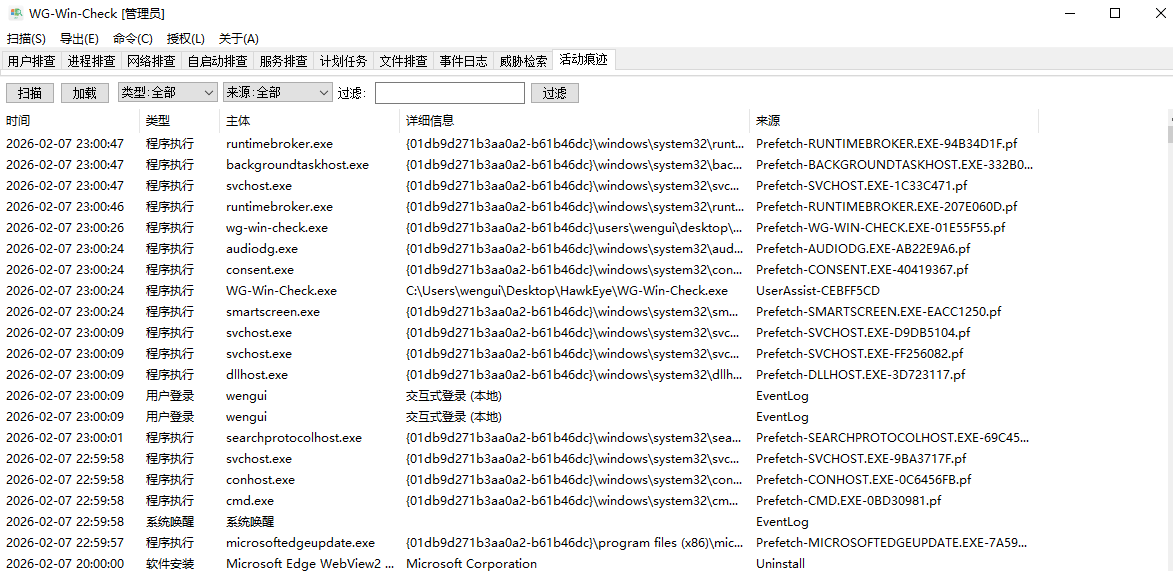The width and height of the screenshot is (1173, 571).
Task: Click the 过滤 button beside the text box
Action: coord(554,93)
